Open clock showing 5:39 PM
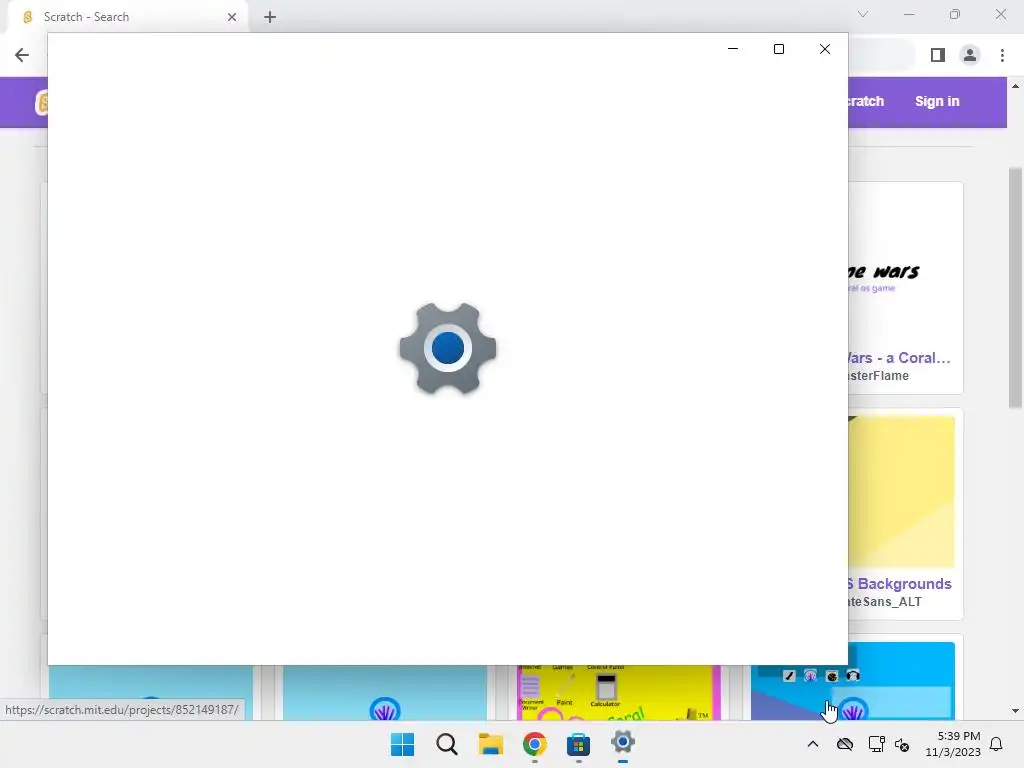 coord(953,744)
